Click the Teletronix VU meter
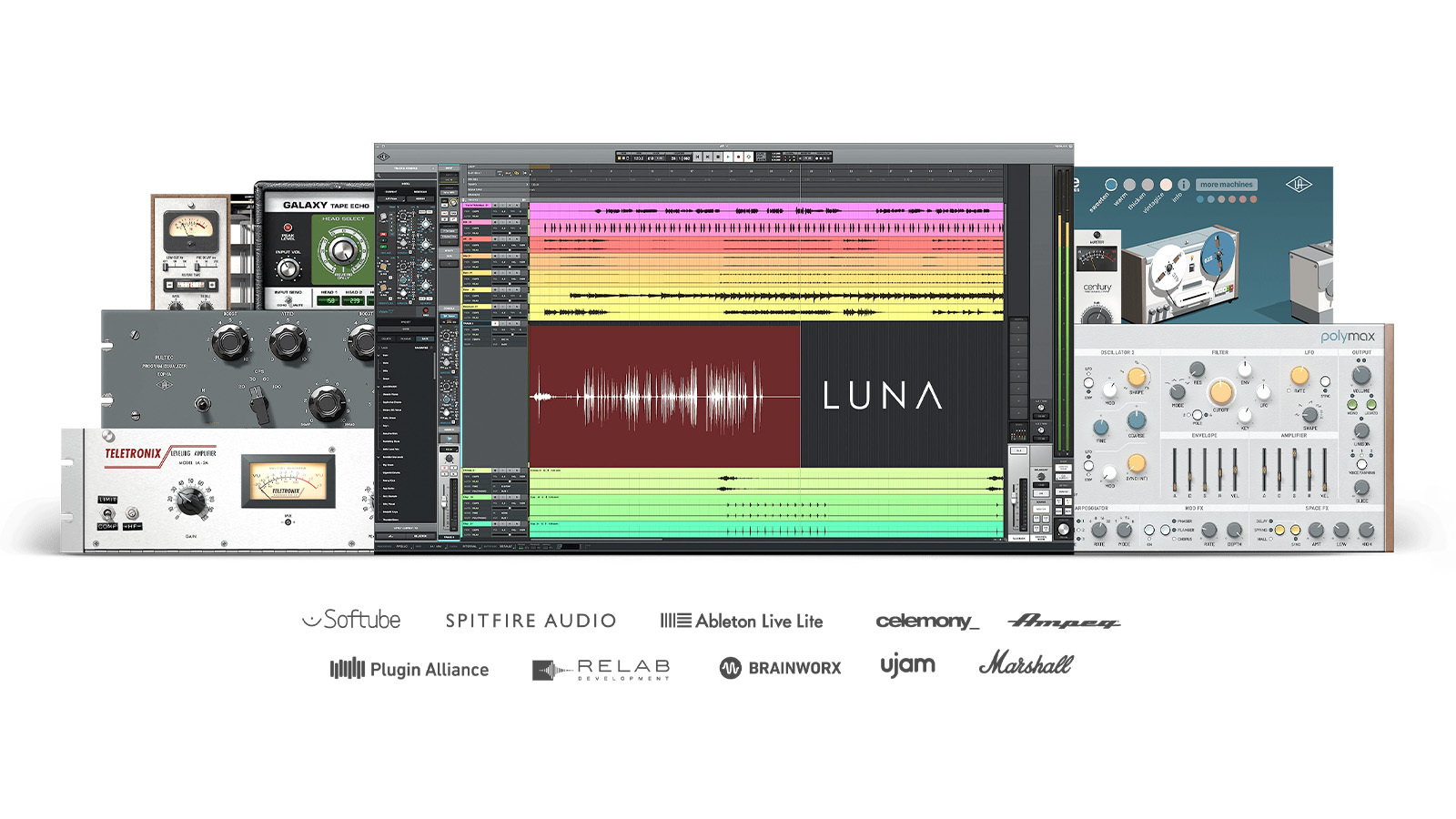The width and height of the screenshot is (1456, 819). [287, 482]
